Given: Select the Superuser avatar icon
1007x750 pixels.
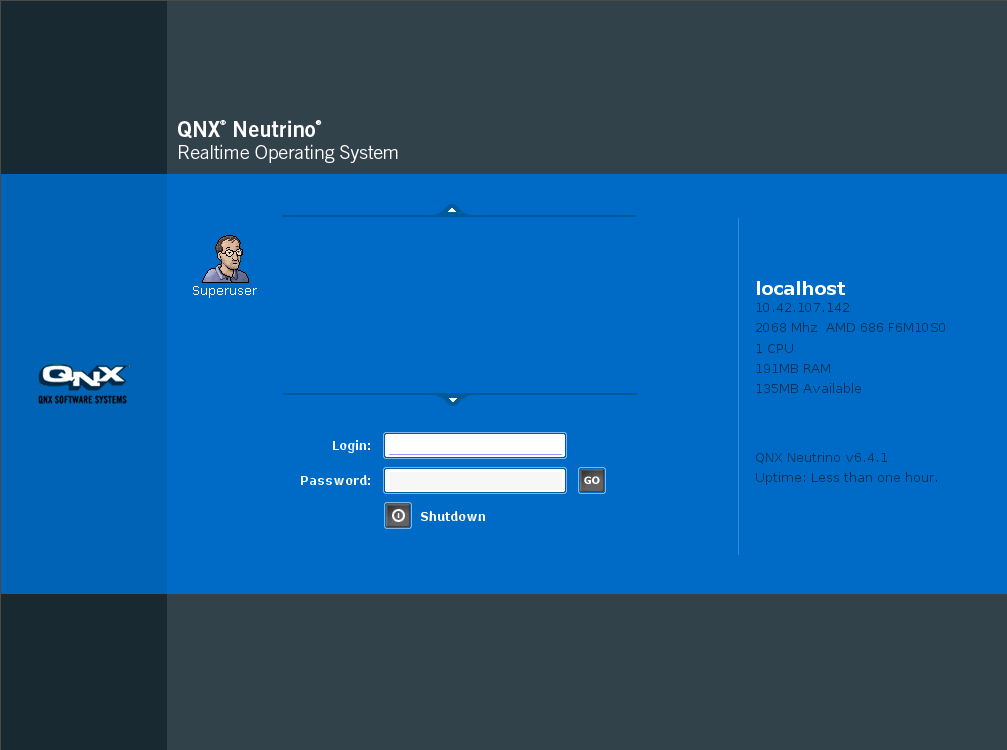Looking at the screenshot, I should point(225,259).
